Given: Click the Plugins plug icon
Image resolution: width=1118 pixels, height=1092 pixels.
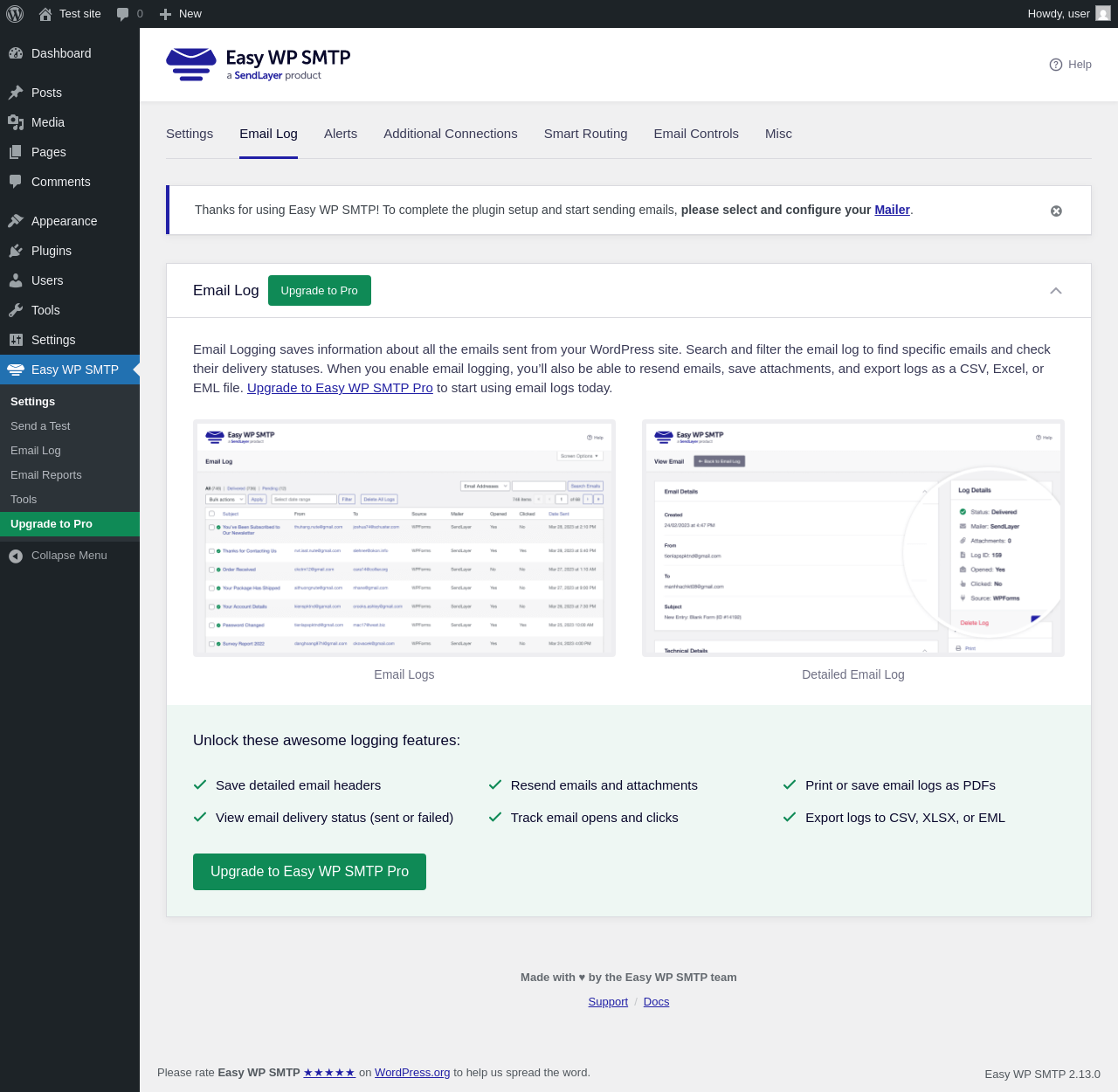Looking at the screenshot, I should coord(16,251).
